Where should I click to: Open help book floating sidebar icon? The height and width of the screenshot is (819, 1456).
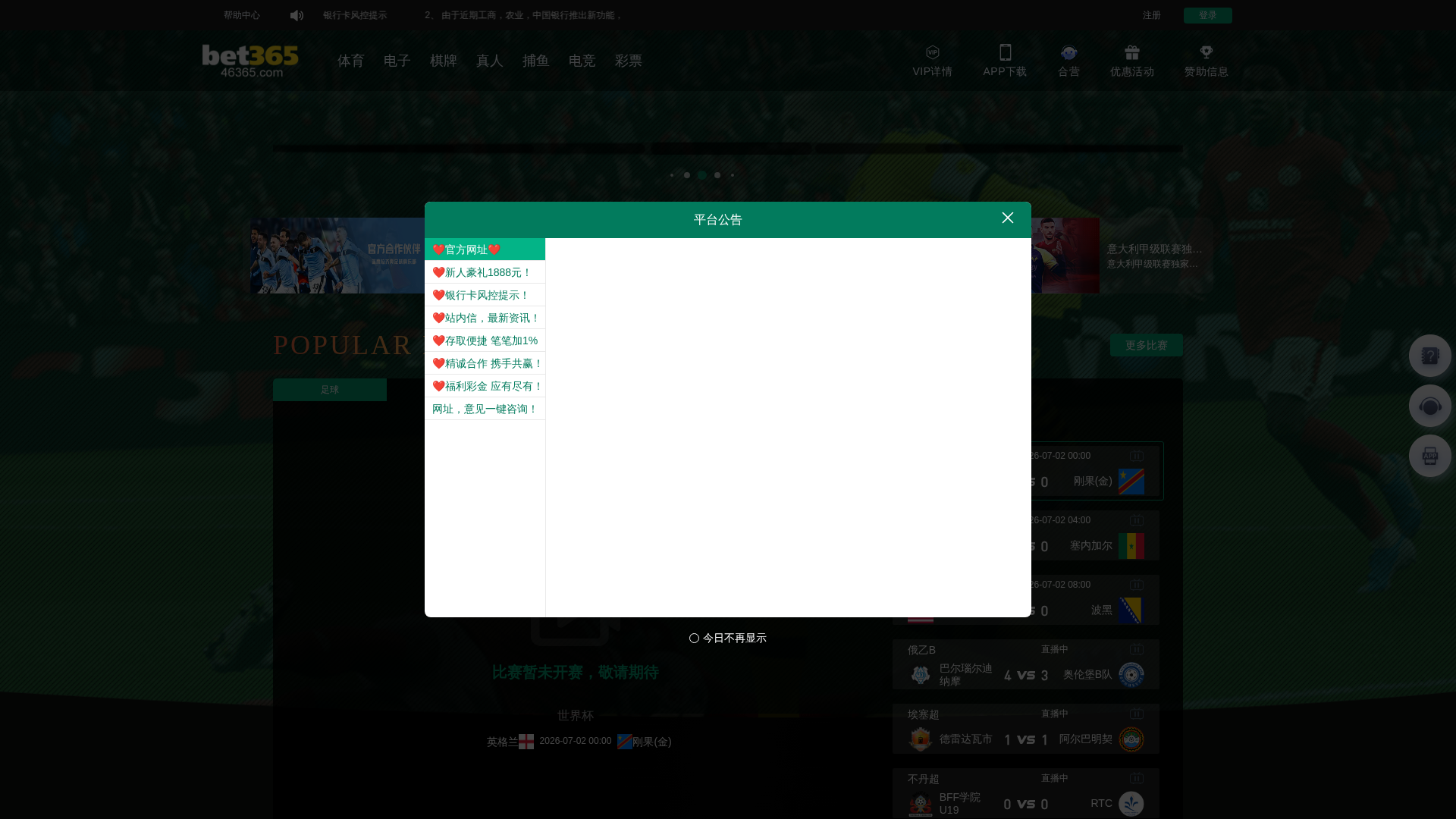(x=1429, y=356)
